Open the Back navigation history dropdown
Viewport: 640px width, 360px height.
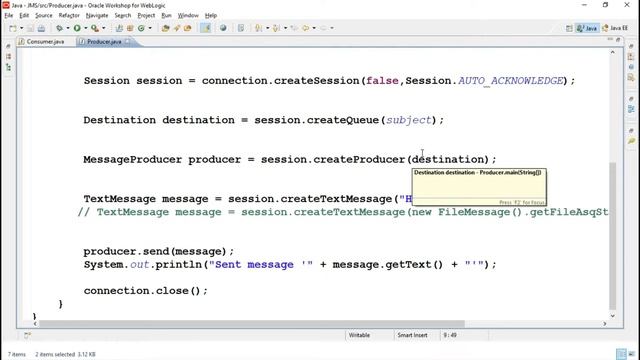click(314, 28)
